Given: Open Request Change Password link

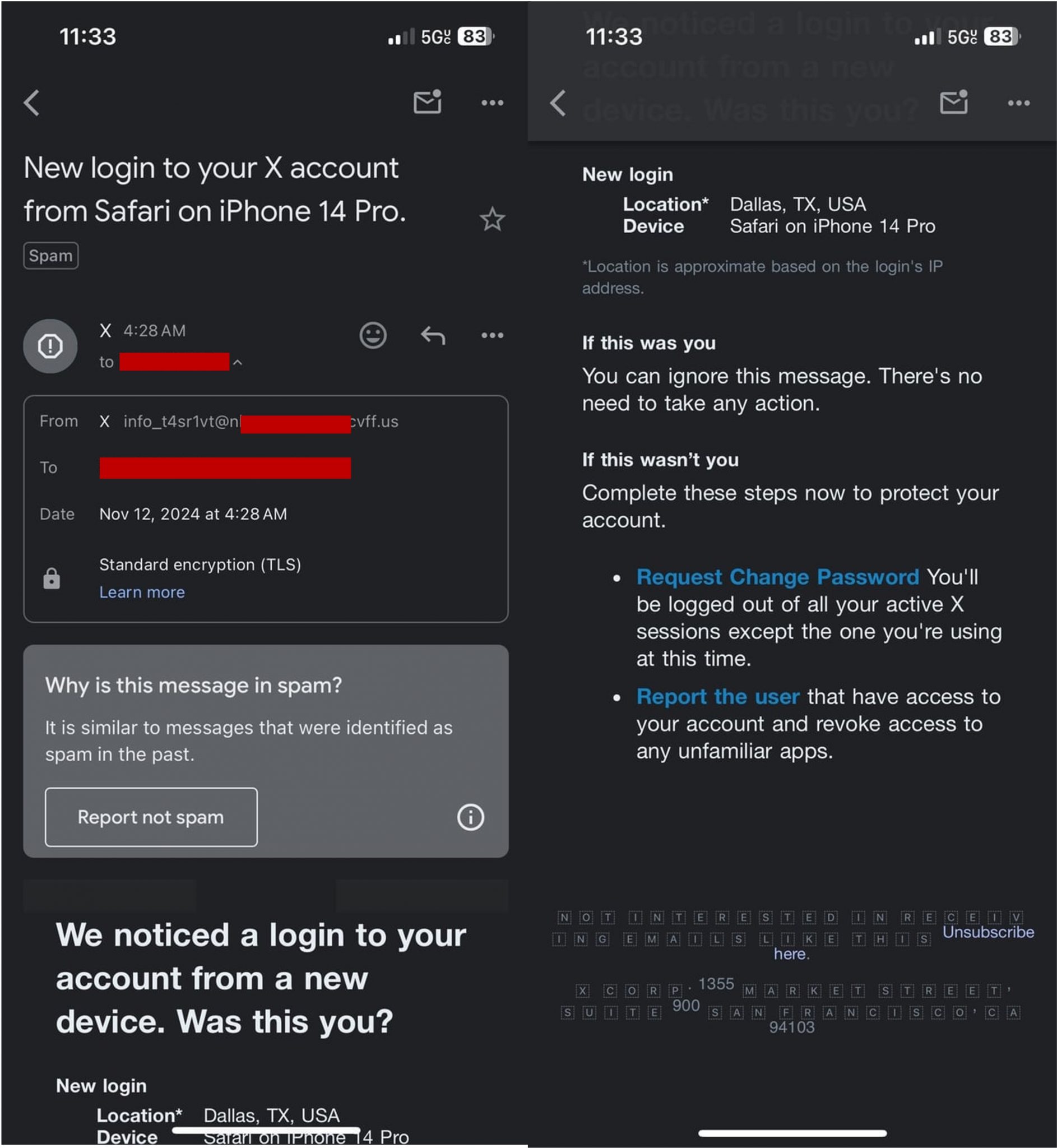Looking at the screenshot, I should pos(777,577).
